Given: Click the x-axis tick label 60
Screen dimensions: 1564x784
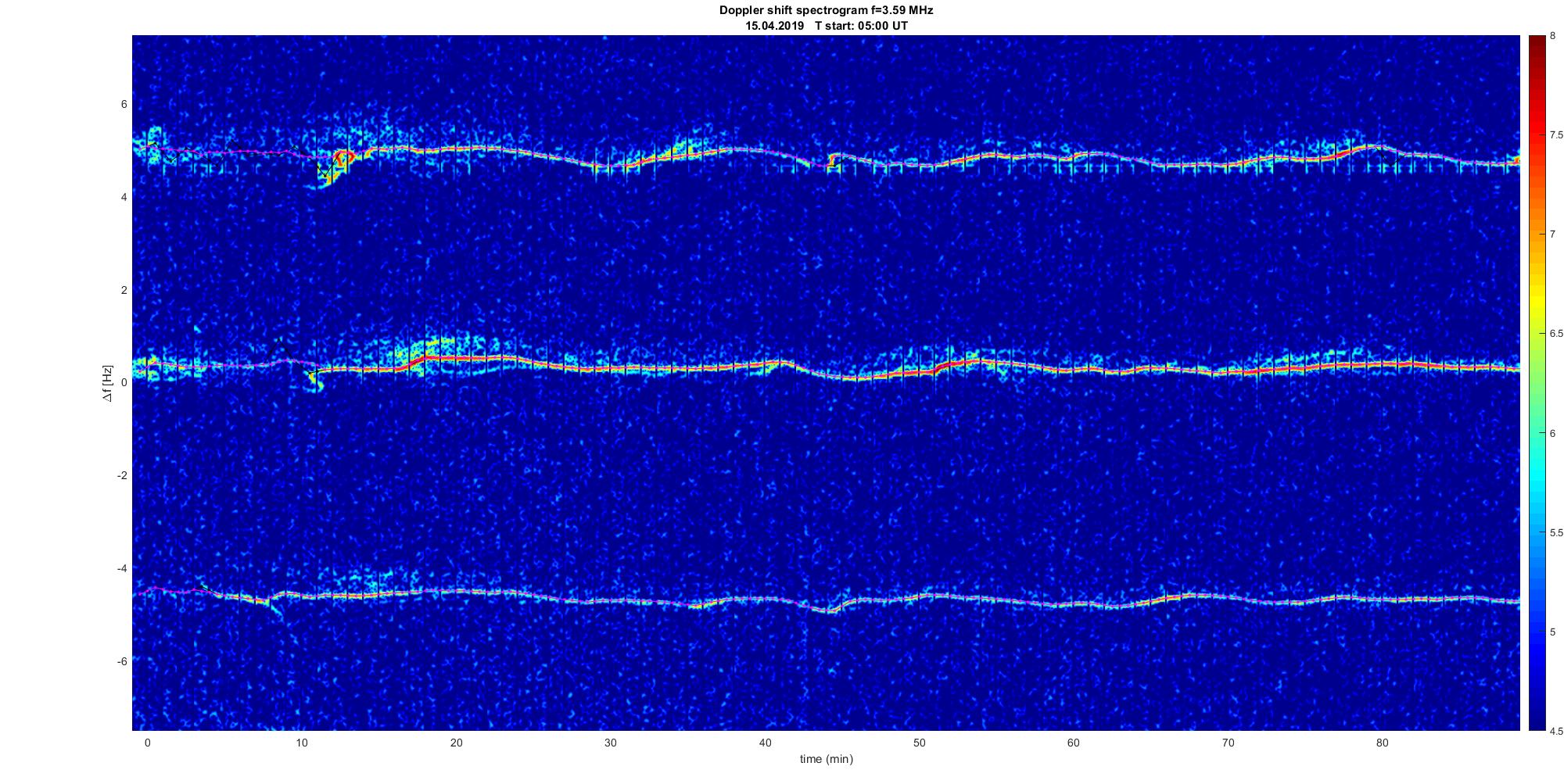Looking at the screenshot, I should pyautogui.click(x=1074, y=743).
